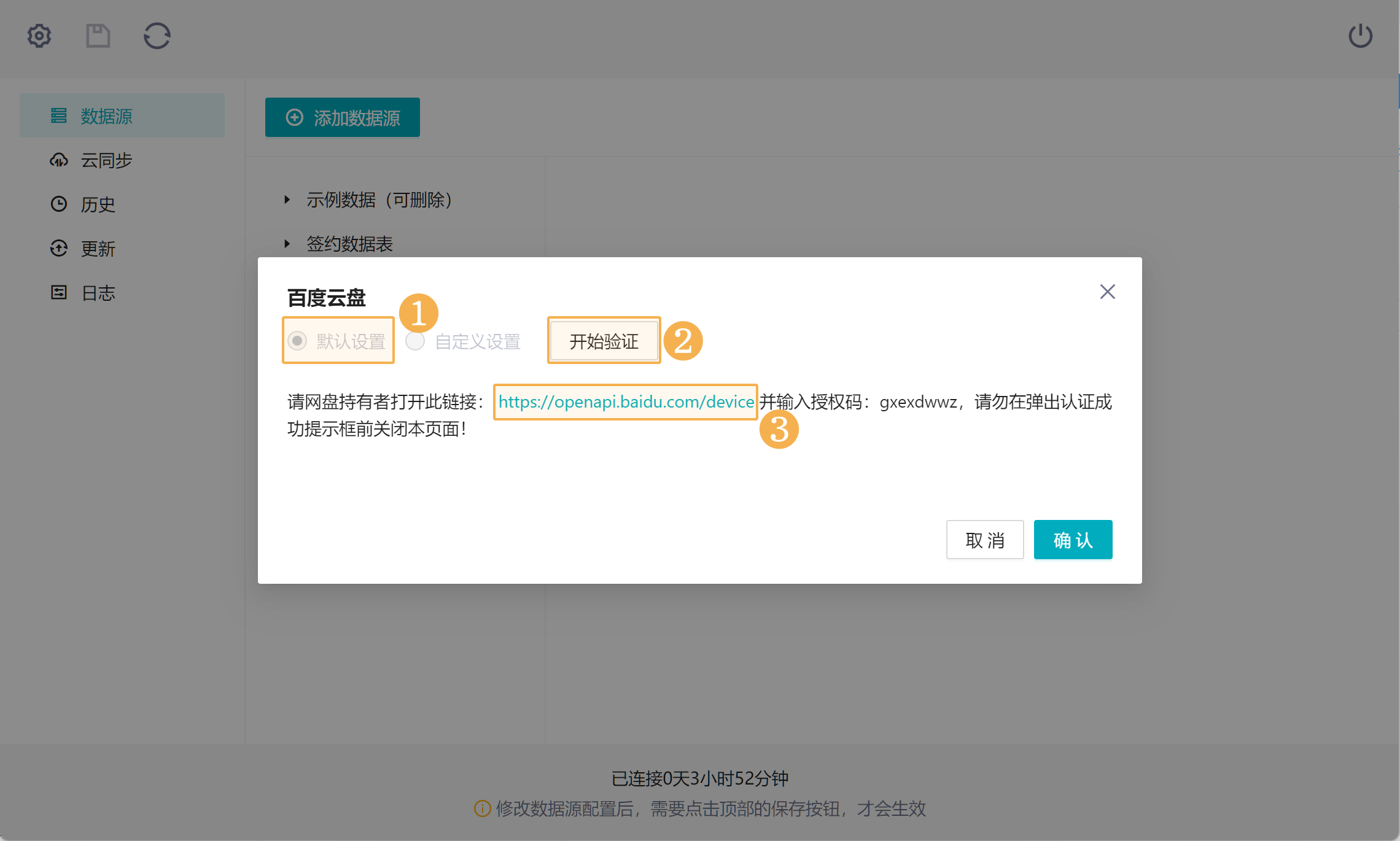Open settings gear icon in top toolbar
Viewport: 1400px width, 841px height.
[x=39, y=36]
